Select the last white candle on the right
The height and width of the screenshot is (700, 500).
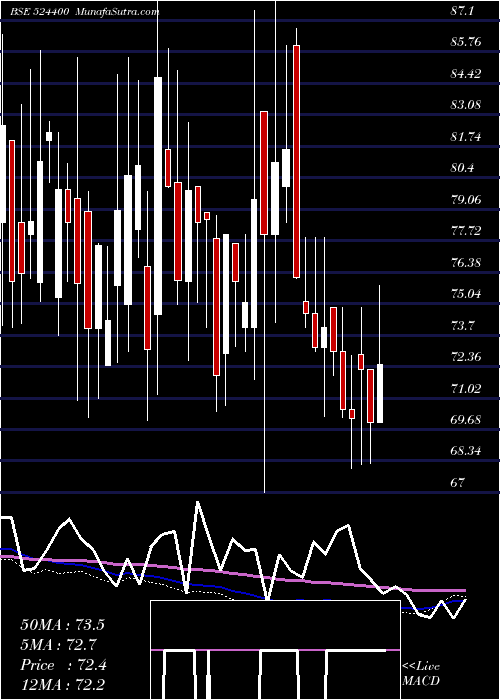click(x=380, y=393)
